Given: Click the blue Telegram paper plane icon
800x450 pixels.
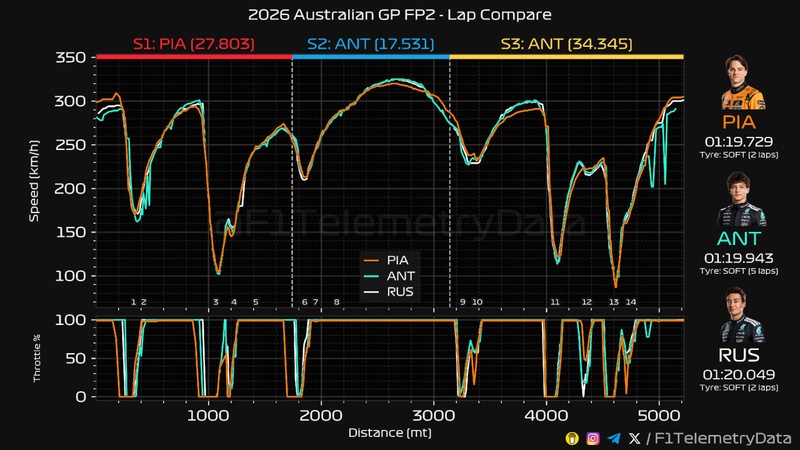Looking at the screenshot, I should pyautogui.click(x=614, y=438).
